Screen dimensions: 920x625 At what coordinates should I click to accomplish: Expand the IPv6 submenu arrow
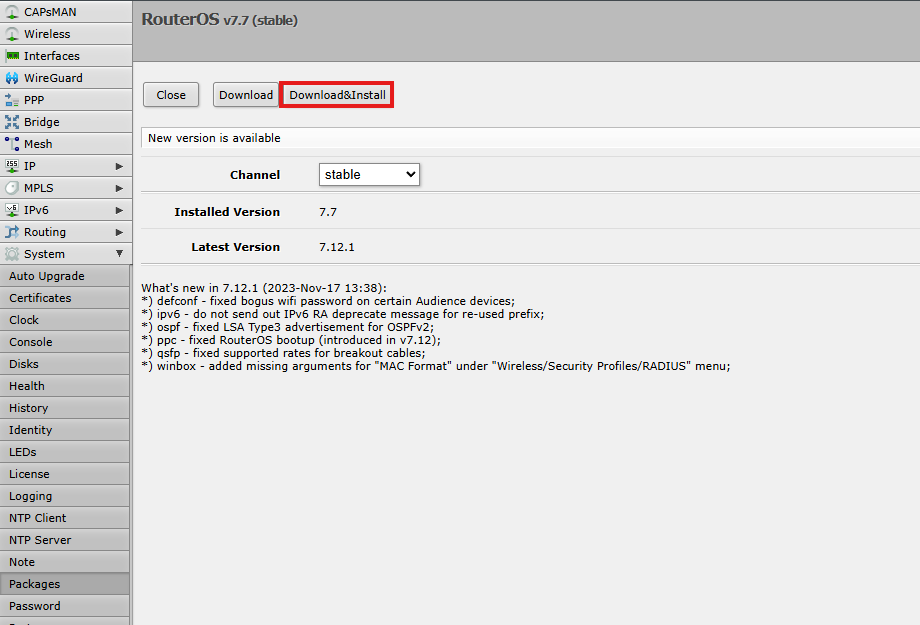coord(119,210)
